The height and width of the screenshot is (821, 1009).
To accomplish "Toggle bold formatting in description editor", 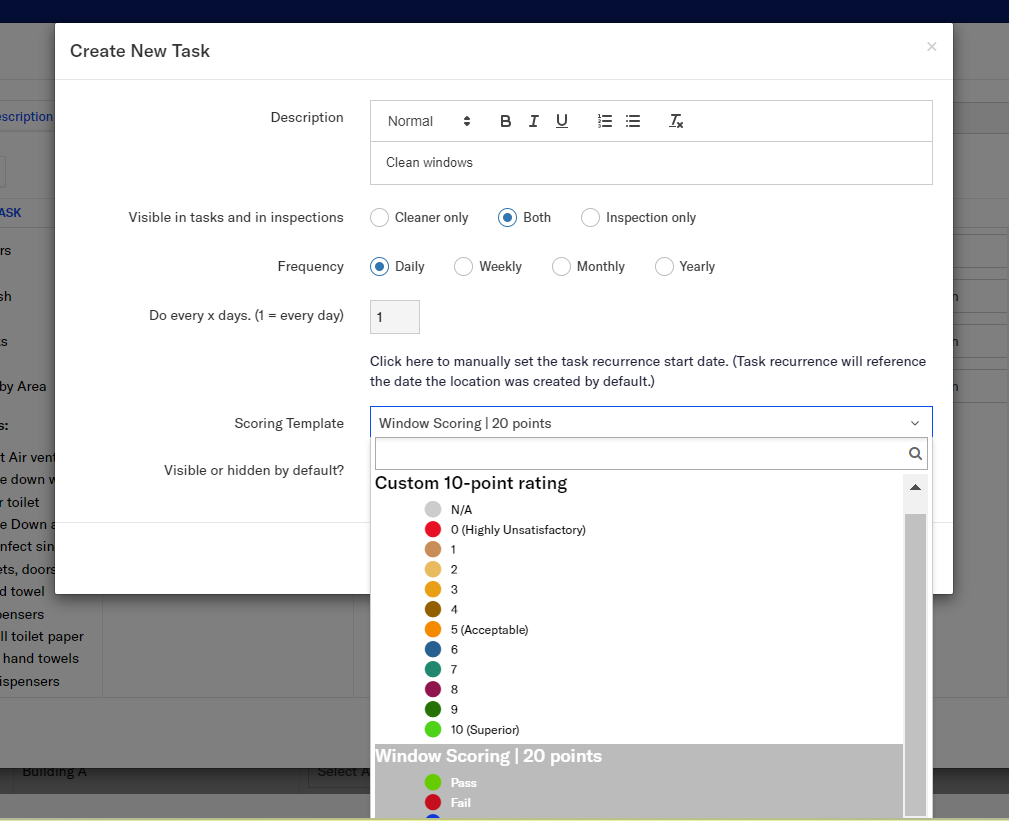I will (505, 121).
